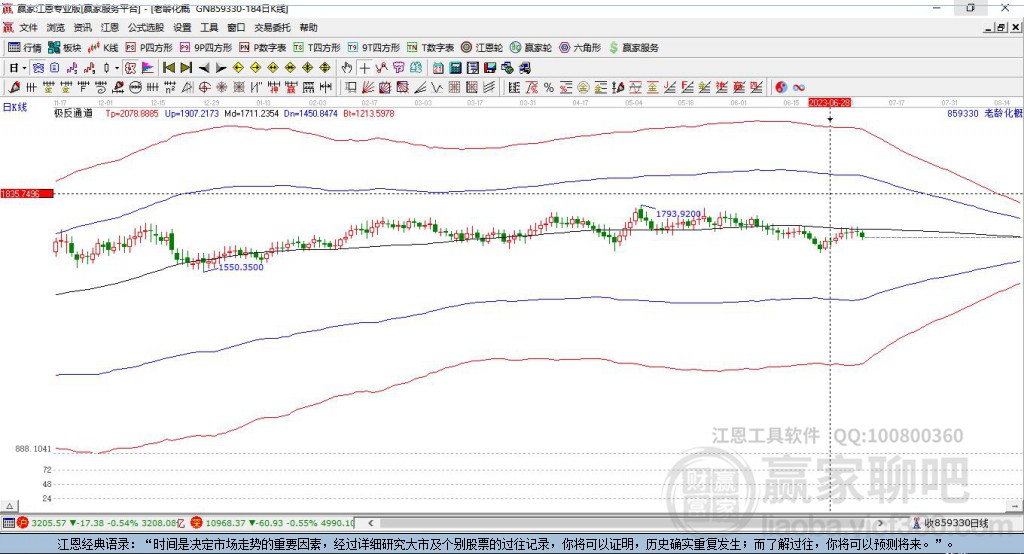This screenshot has height=554, width=1024.
Task: Select the Gann fan lines tool
Action: (x=368, y=87)
